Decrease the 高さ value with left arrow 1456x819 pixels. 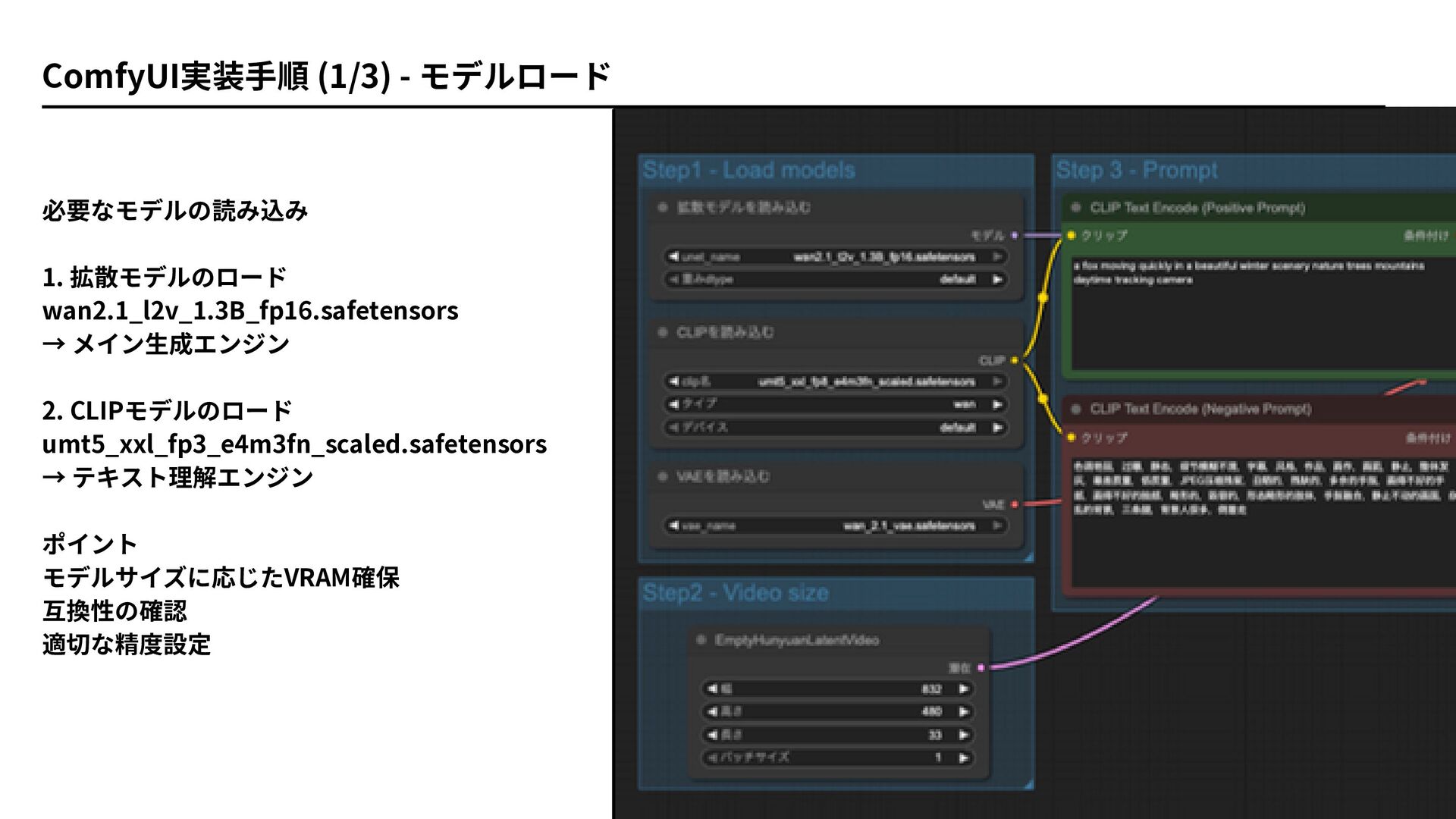tap(712, 712)
